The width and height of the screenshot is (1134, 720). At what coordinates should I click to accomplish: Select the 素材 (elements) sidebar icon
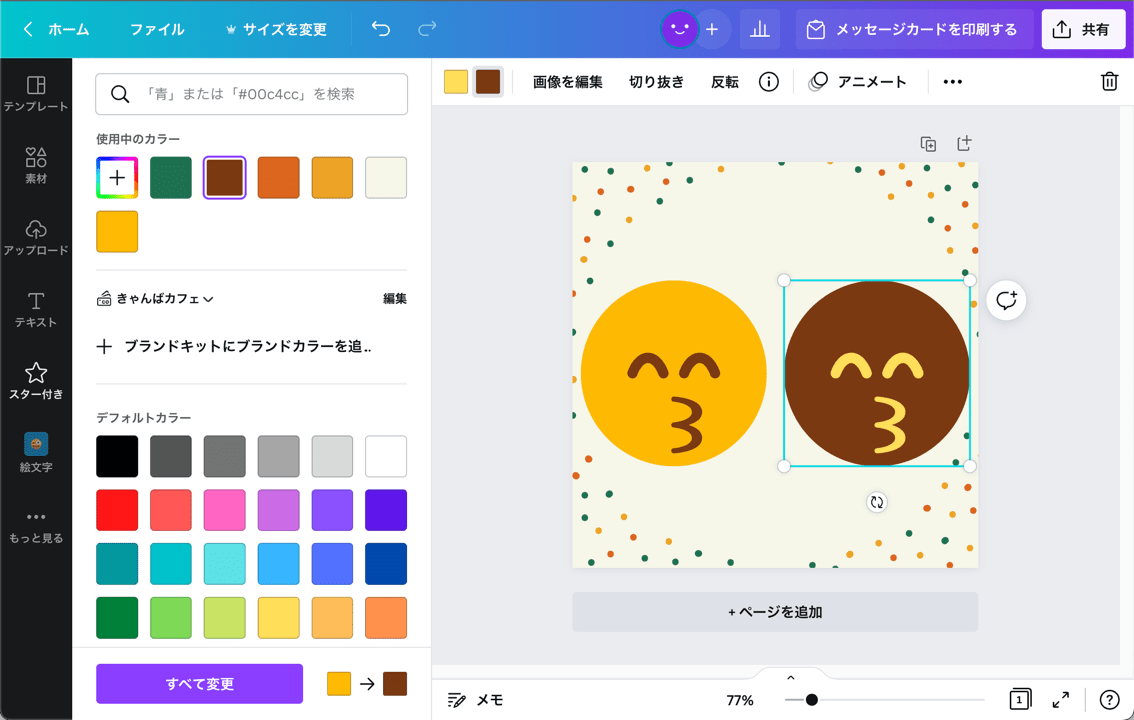click(36, 163)
